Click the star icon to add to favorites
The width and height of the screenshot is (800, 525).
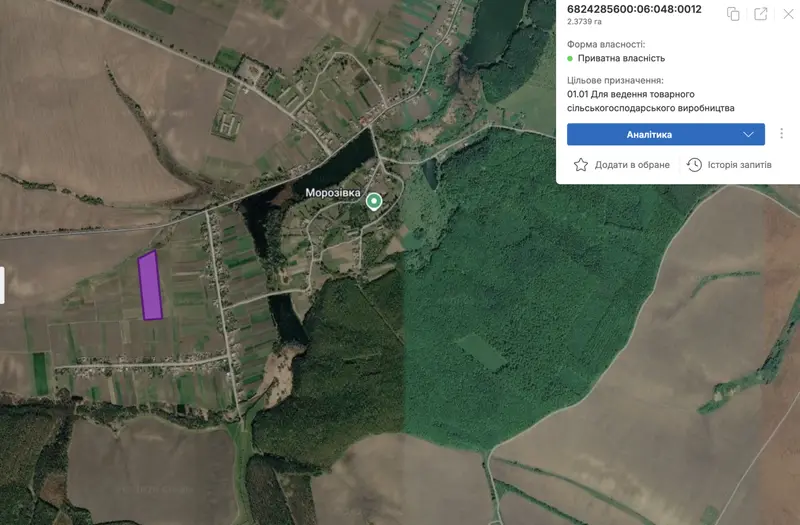(581, 165)
